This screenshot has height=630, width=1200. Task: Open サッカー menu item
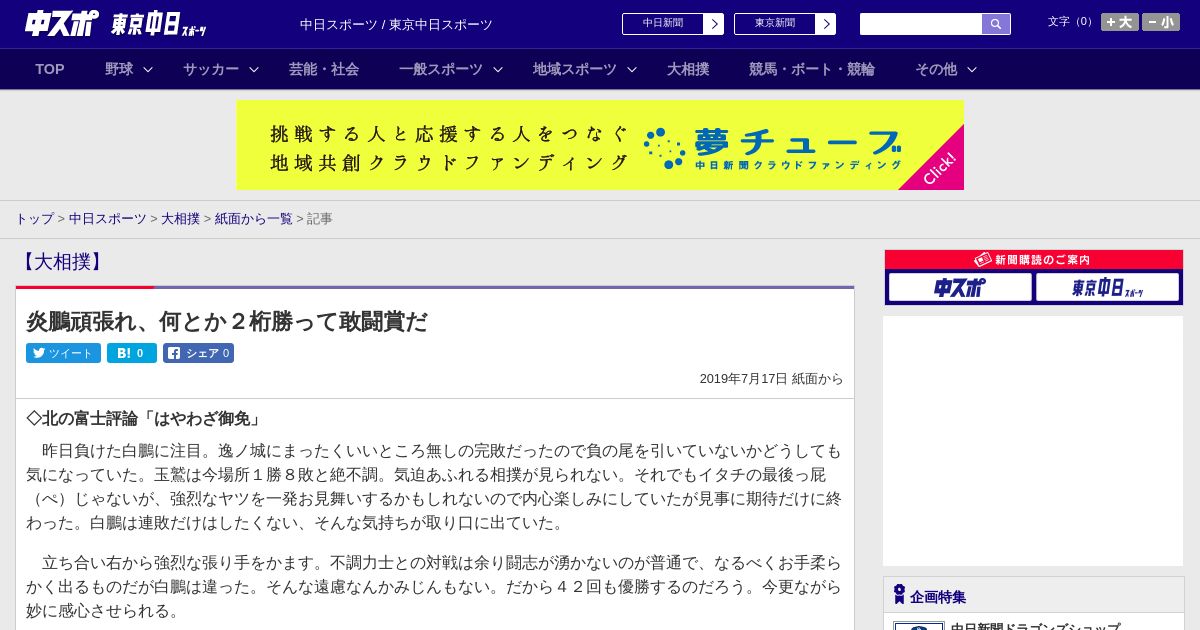click(x=211, y=69)
